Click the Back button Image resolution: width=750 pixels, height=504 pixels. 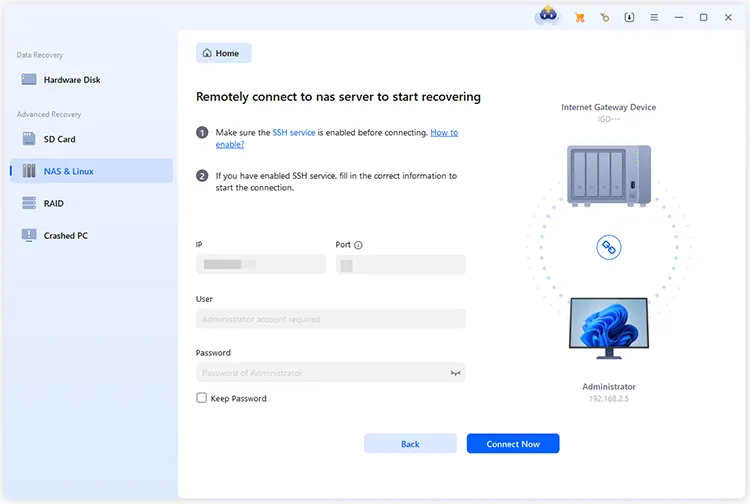click(410, 444)
